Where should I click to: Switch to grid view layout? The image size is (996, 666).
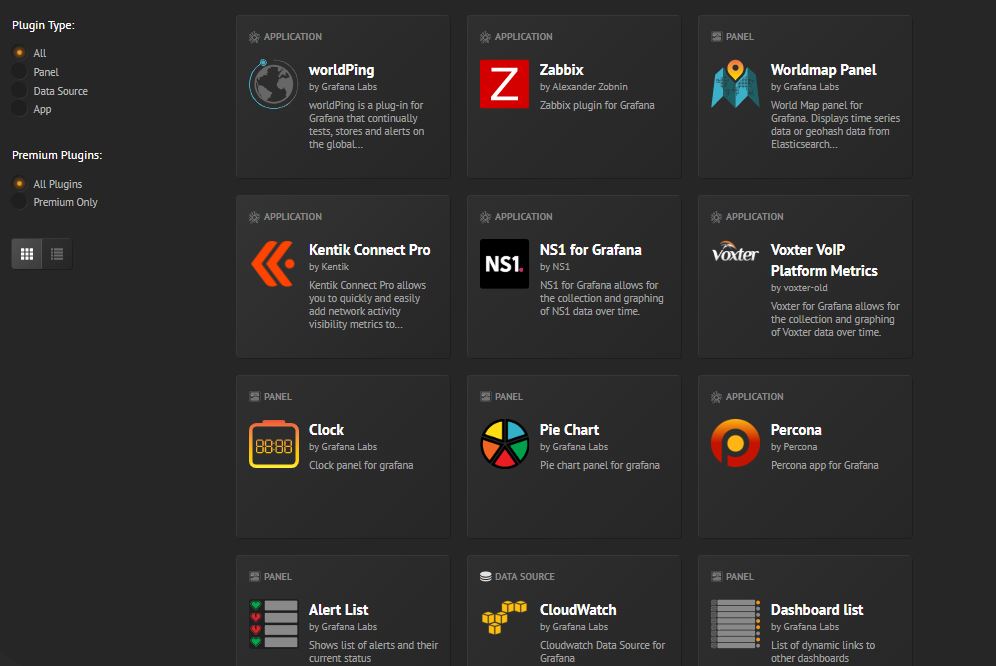[x=27, y=254]
